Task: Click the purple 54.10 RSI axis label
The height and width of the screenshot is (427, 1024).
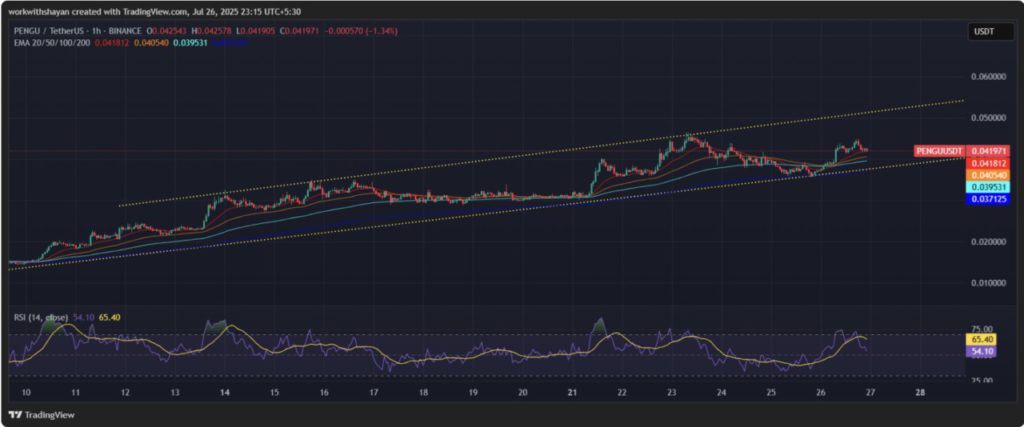Action: click(x=981, y=352)
